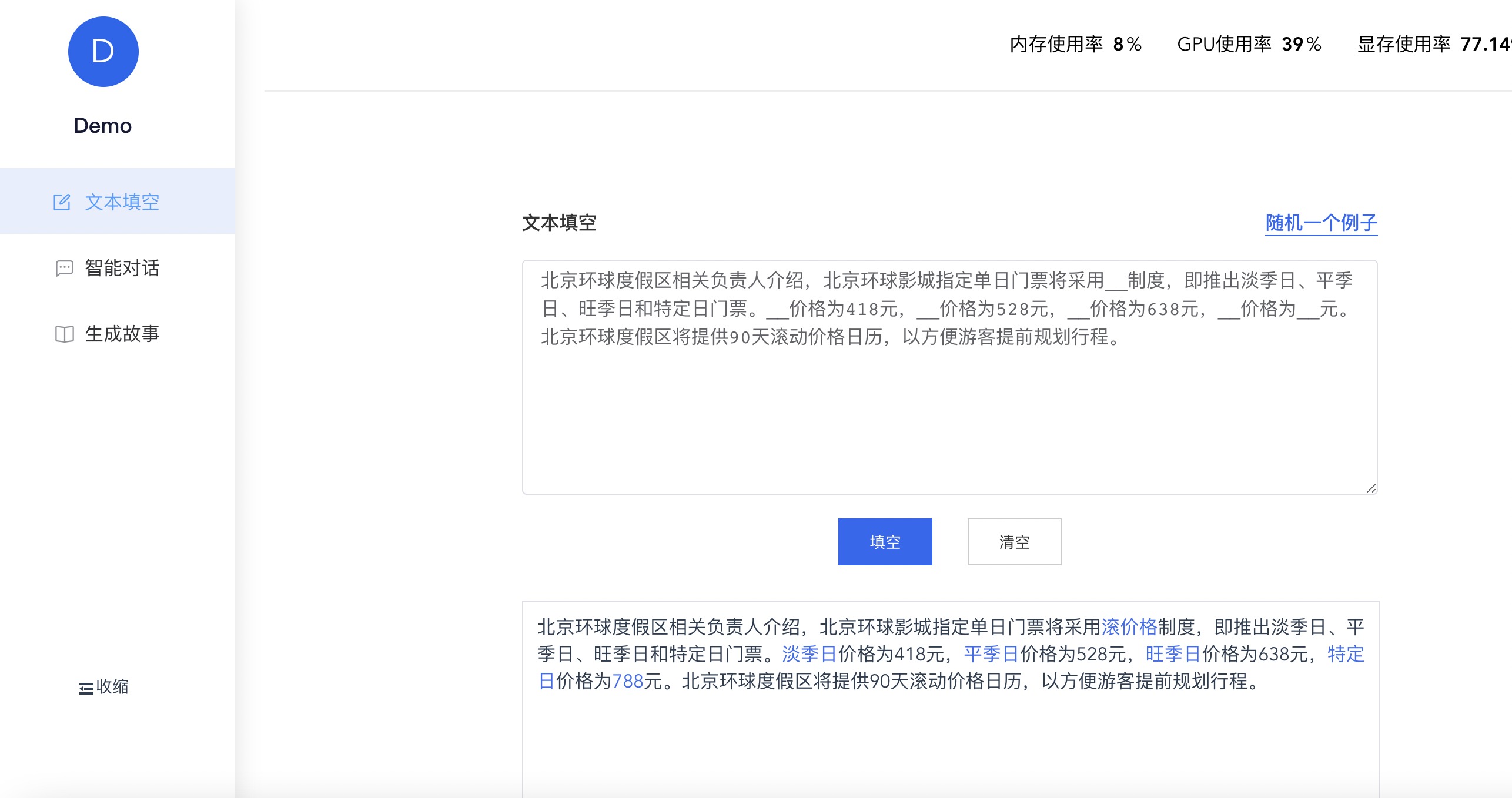The image size is (1512, 798).
Task: Open the 生成故事 menu item
Action: point(122,334)
